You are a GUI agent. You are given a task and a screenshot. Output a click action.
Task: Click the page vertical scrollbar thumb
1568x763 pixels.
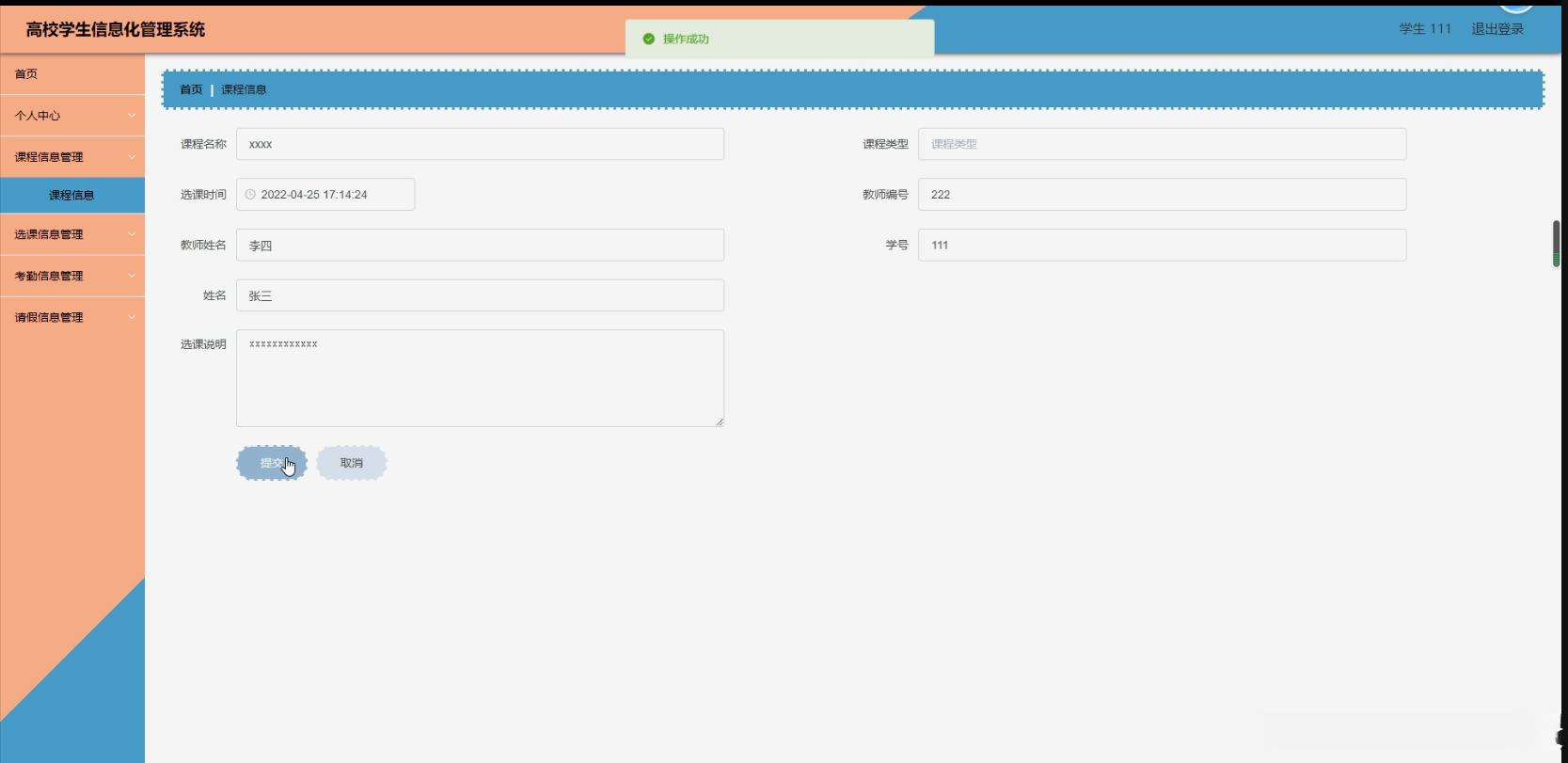1556,244
